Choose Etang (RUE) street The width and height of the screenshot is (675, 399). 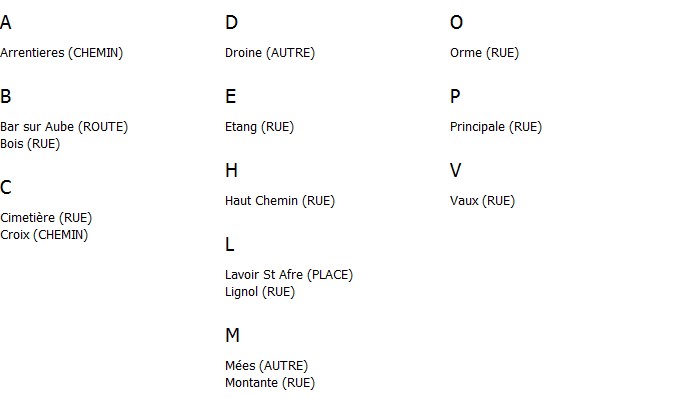coord(260,127)
